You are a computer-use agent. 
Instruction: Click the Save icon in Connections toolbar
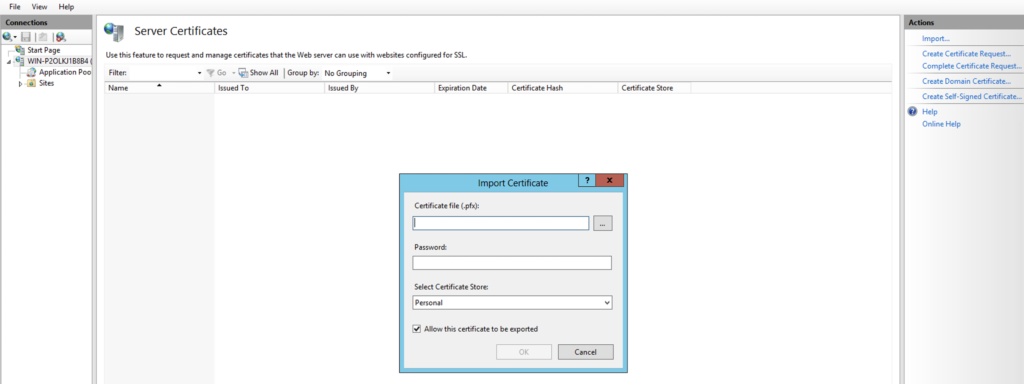[x=26, y=37]
